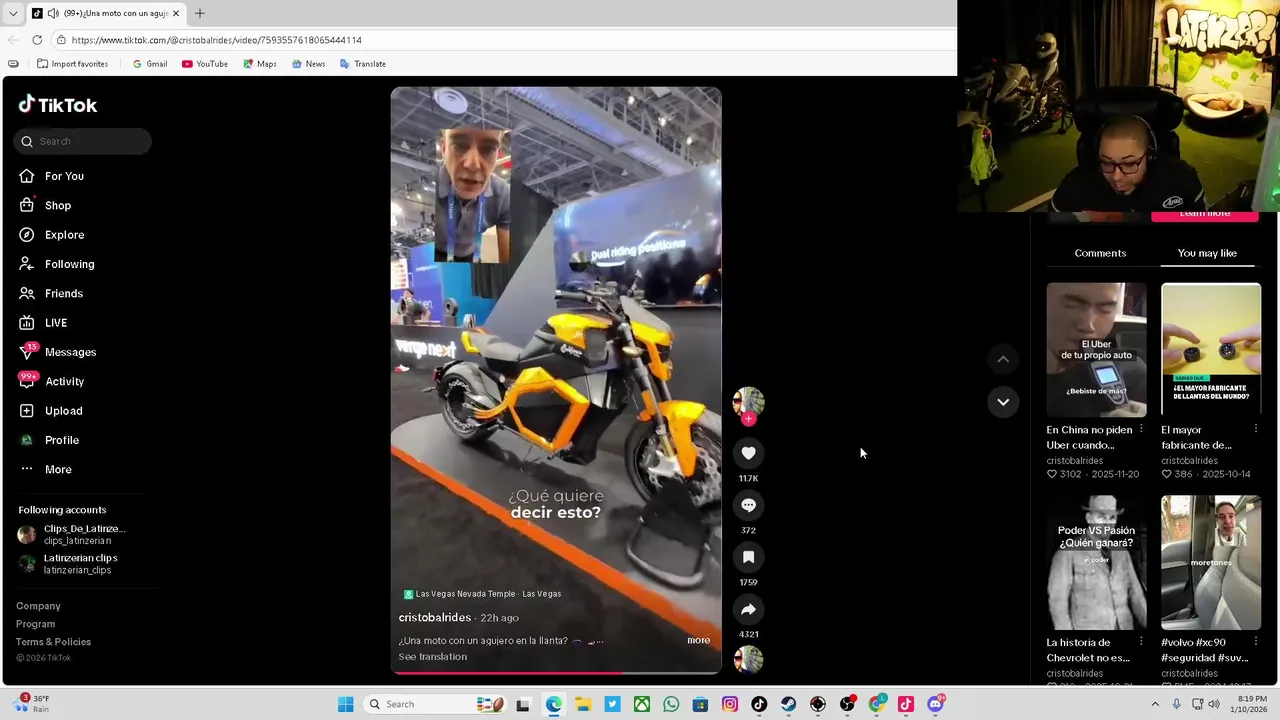Open the Maps bookmark

click(x=259, y=64)
